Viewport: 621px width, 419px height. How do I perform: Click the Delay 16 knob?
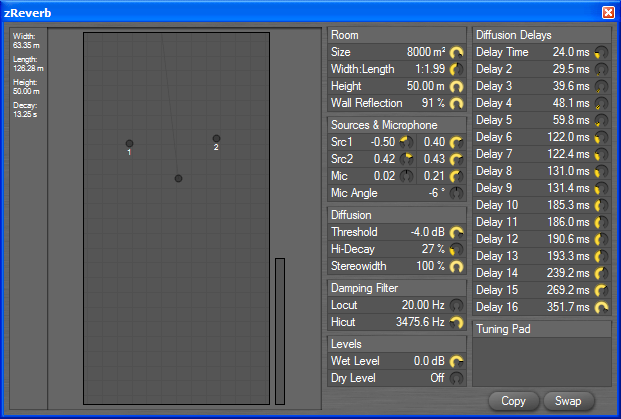pos(601,307)
